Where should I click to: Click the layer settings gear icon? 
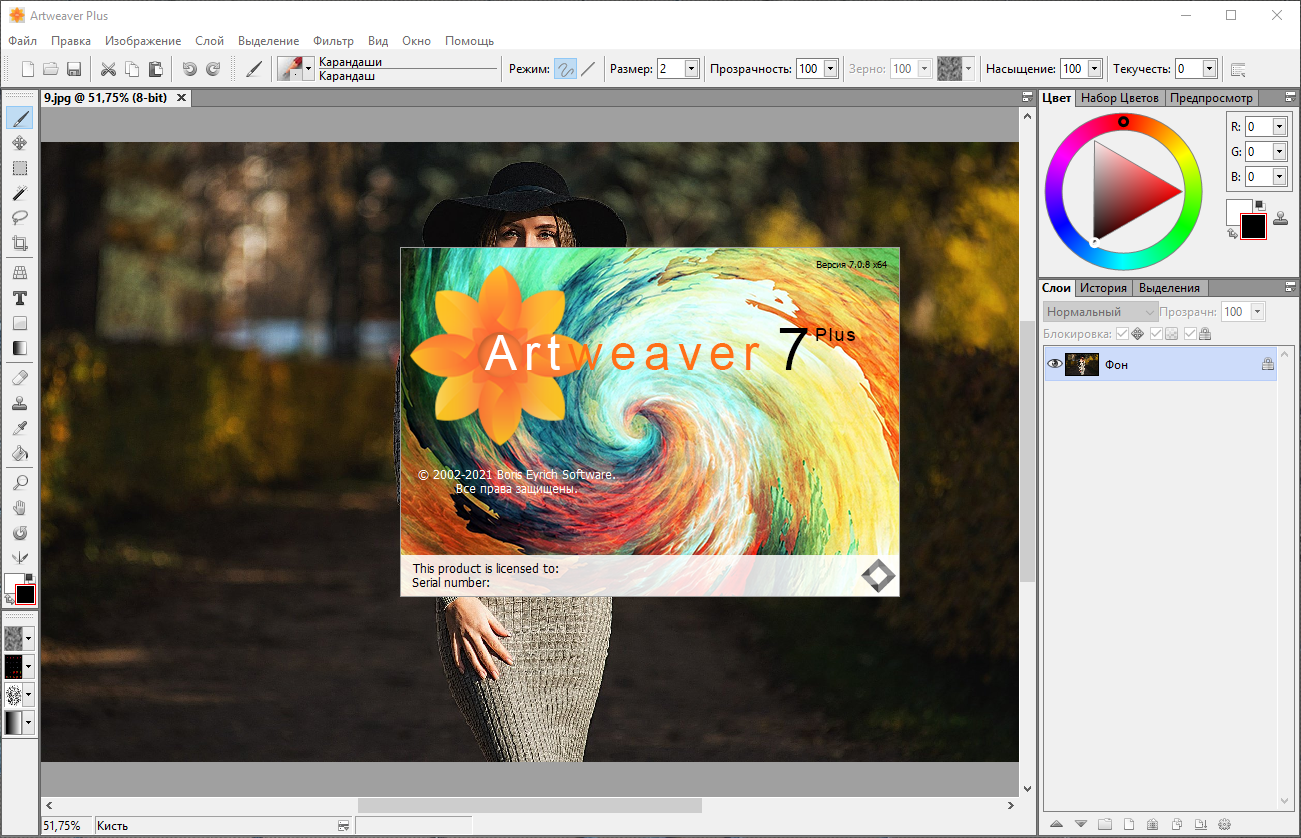(1224, 824)
